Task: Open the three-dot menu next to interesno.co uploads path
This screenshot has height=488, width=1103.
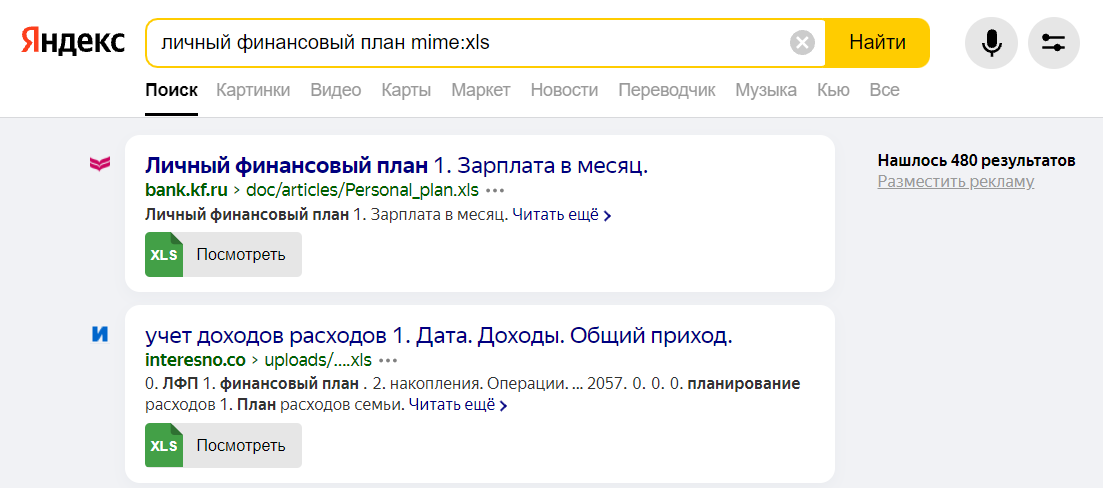Action: point(388,361)
